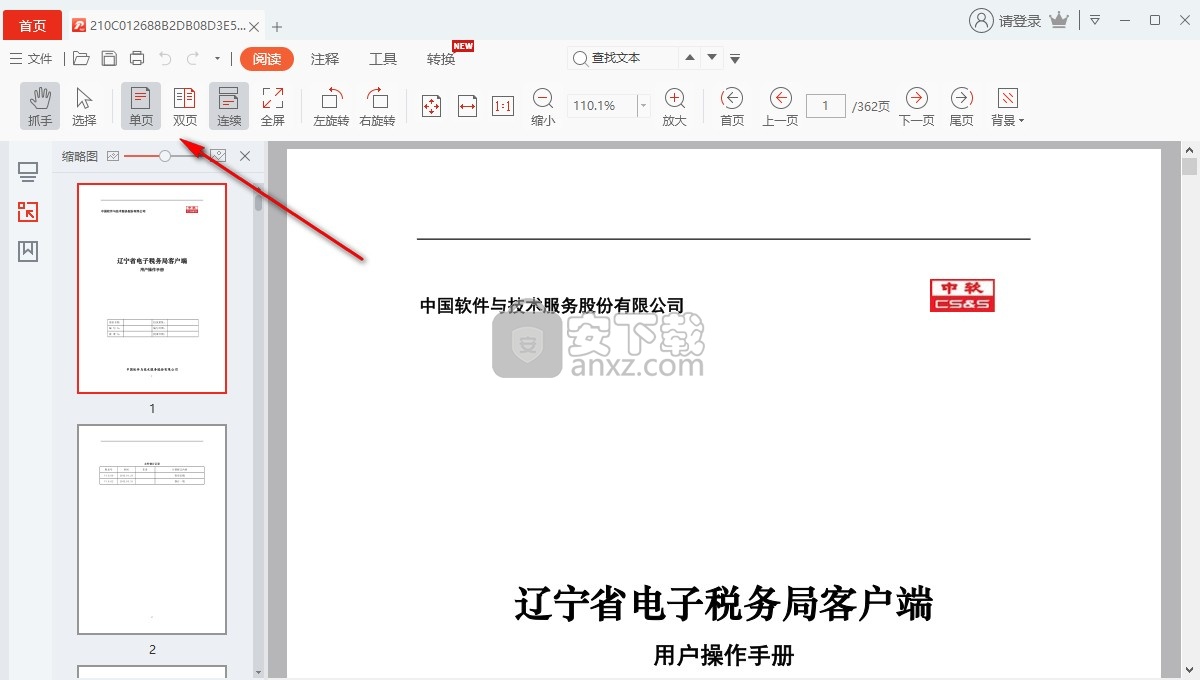Switch to single page (单页) view
This screenshot has width=1200, height=680.
141,106
